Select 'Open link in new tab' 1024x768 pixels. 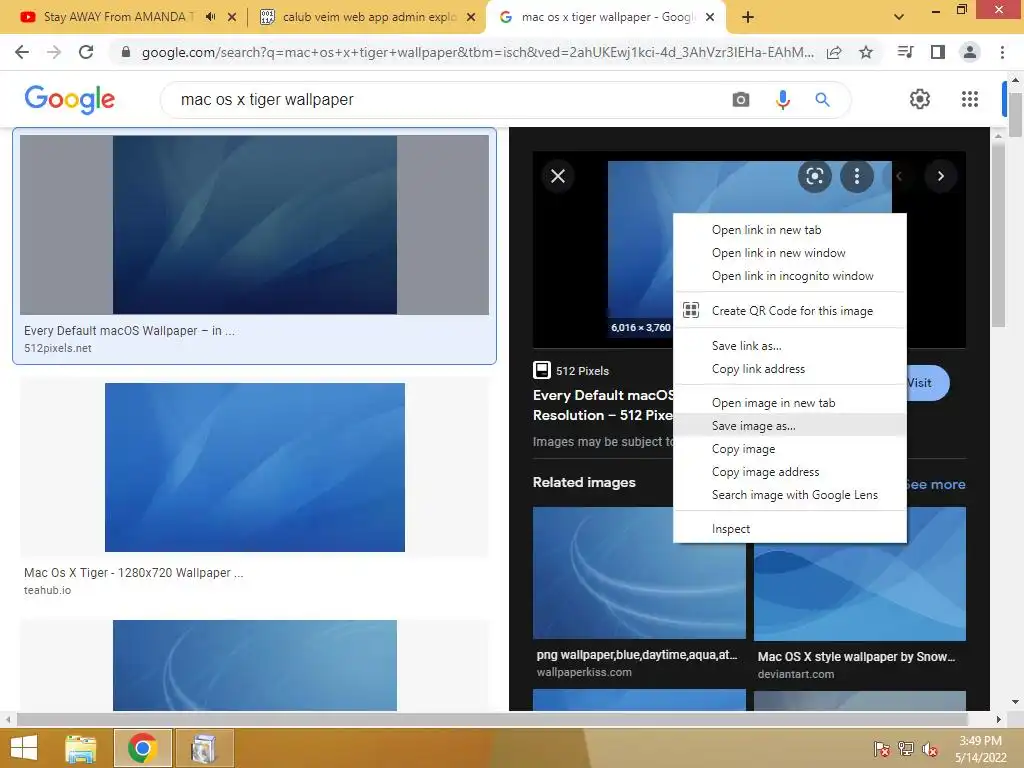click(790, 230)
